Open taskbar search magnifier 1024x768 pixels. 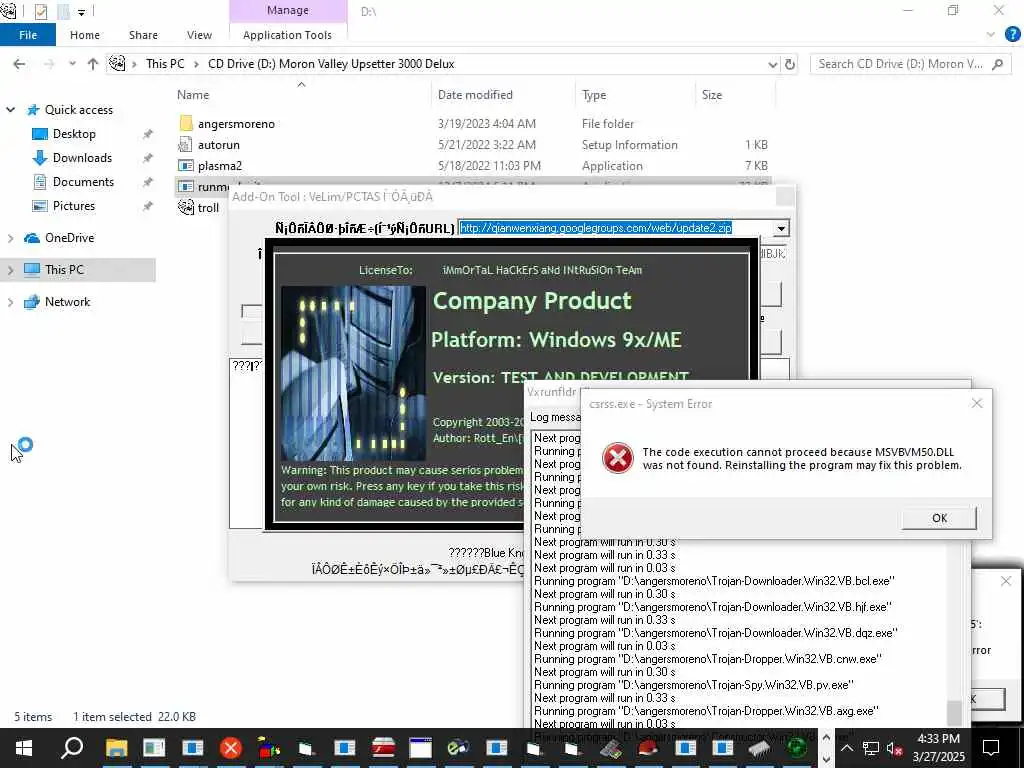pos(72,746)
